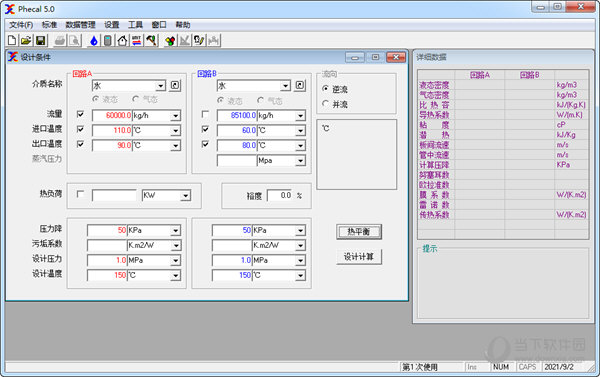Click the margin 0.0 percent field
This screenshot has height=377, width=600.
(280, 196)
